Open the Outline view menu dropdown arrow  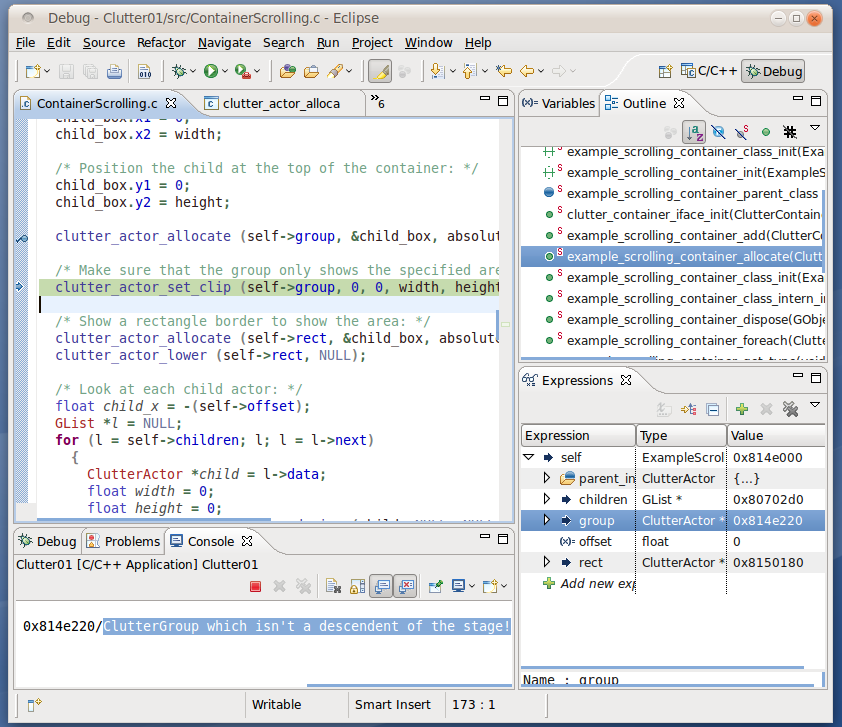(x=815, y=129)
